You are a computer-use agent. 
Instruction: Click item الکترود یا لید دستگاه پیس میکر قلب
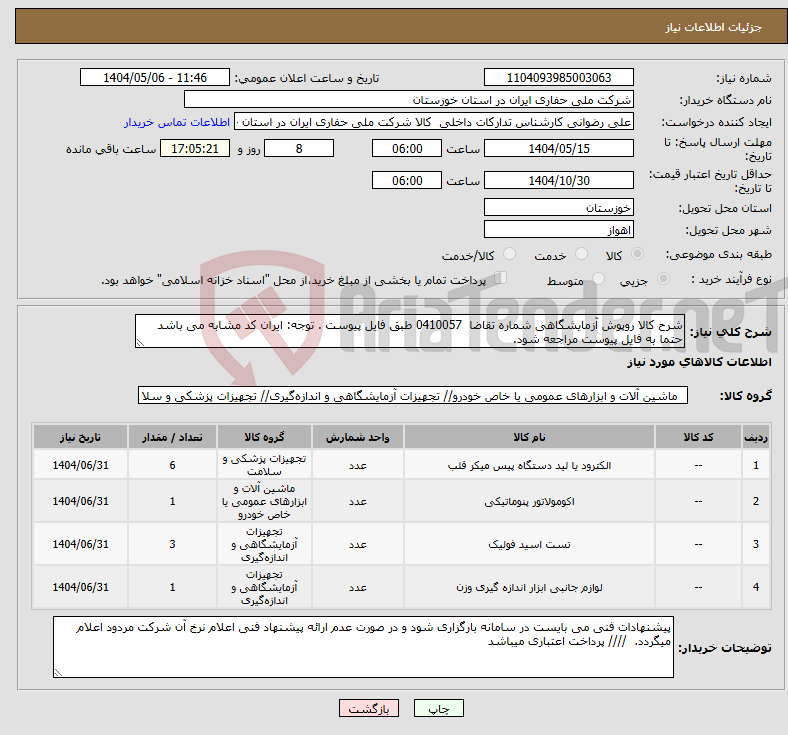pyautogui.click(x=529, y=465)
